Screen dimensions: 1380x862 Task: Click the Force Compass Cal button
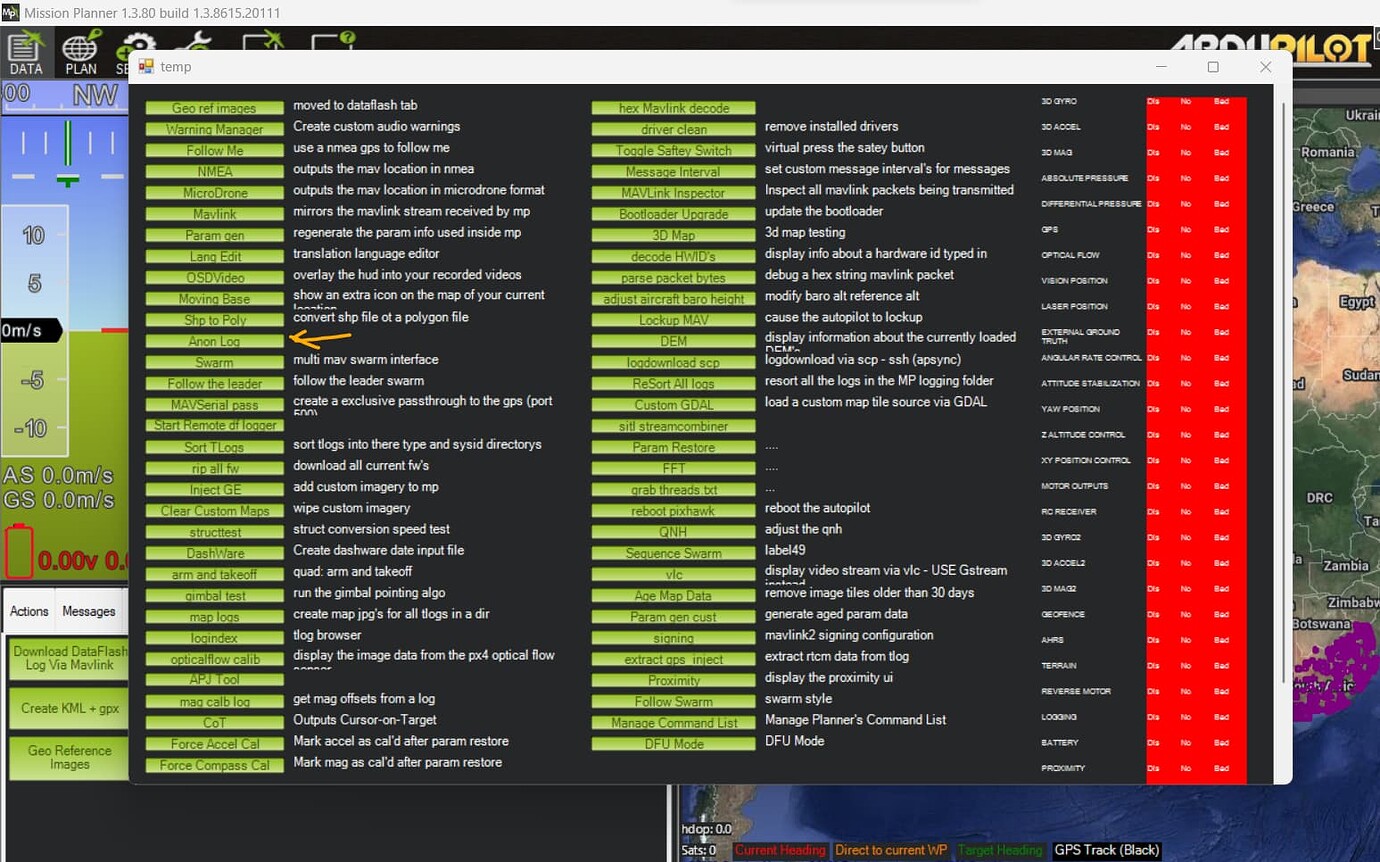coord(214,766)
